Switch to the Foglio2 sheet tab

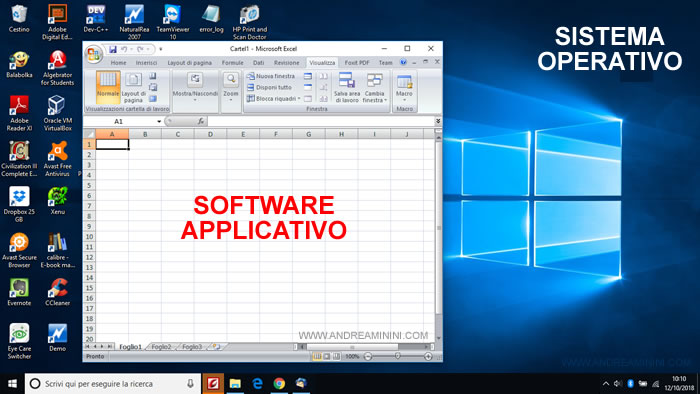coord(161,346)
